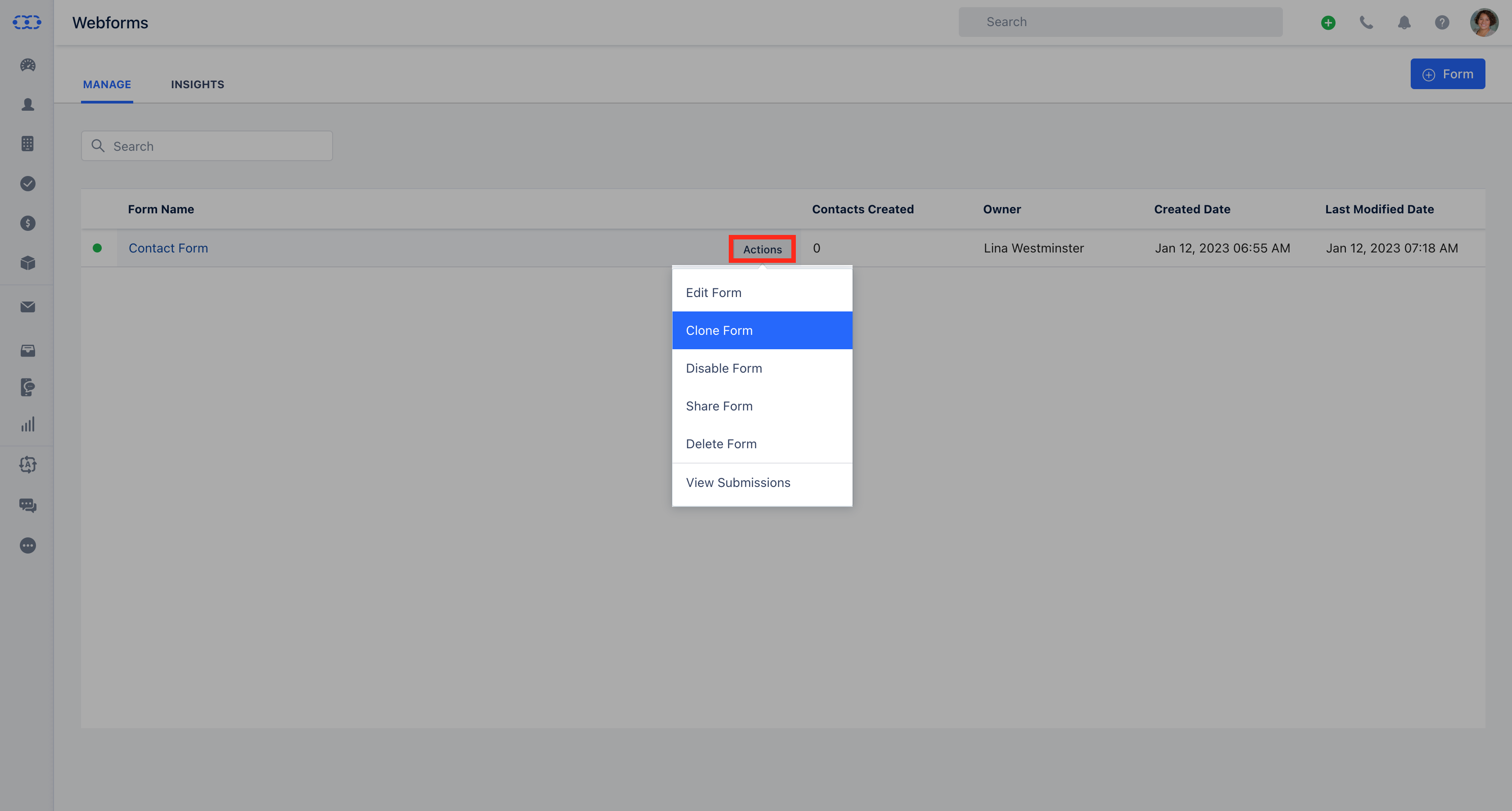Click created date Jan 12, 2023 06:55 AM
Viewport: 1512px width, 811px height.
click(1222, 248)
